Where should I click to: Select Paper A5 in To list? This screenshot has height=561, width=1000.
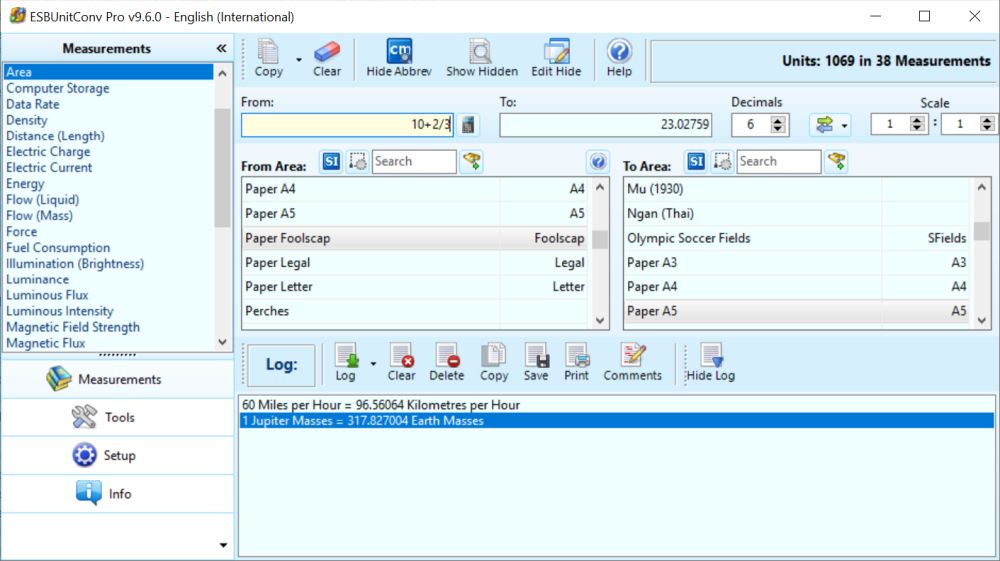pos(797,311)
